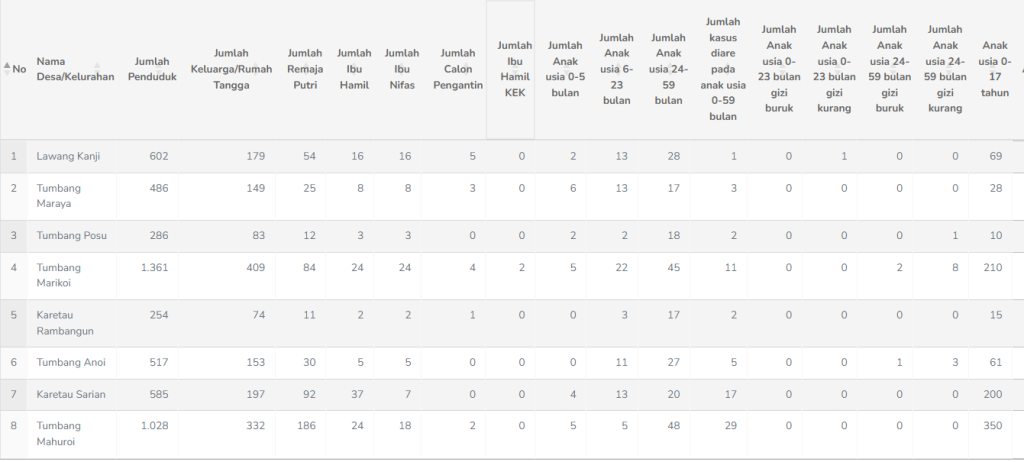Sort by Jumlah Ibu Nifas column header

(x=401, y=69)
